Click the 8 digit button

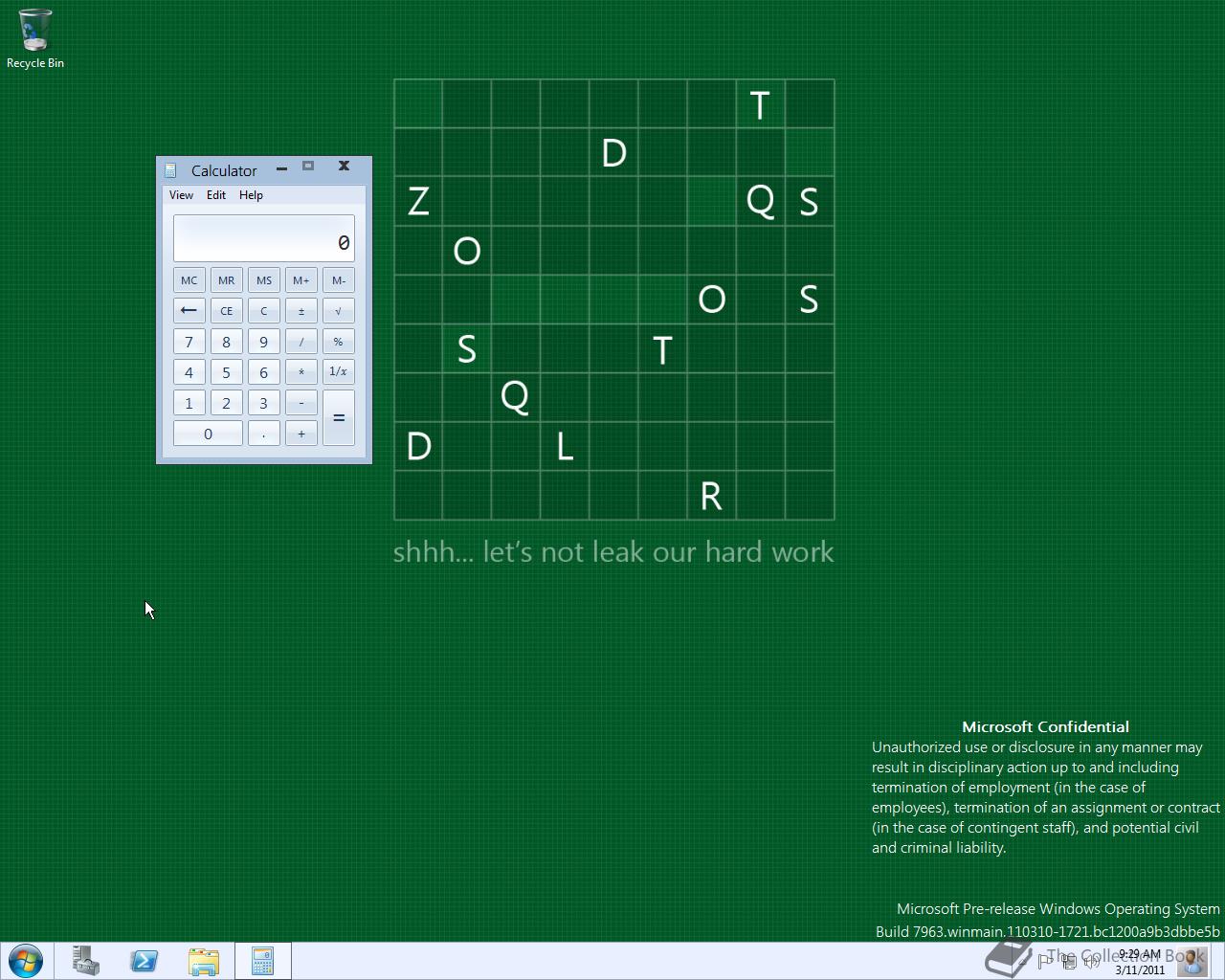coord(226,342)
